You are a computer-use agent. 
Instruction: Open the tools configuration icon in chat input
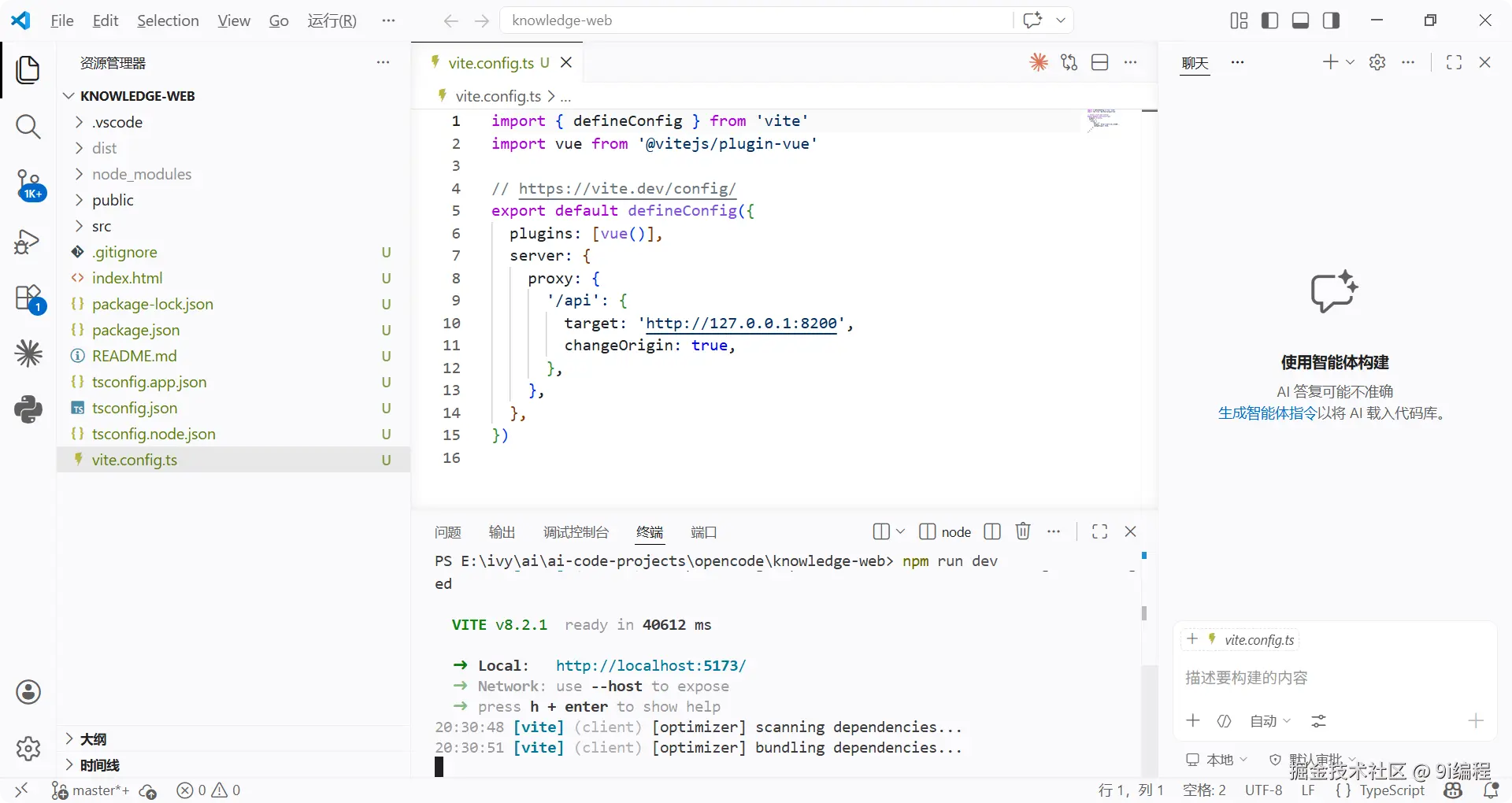(x=1319, y=721)
